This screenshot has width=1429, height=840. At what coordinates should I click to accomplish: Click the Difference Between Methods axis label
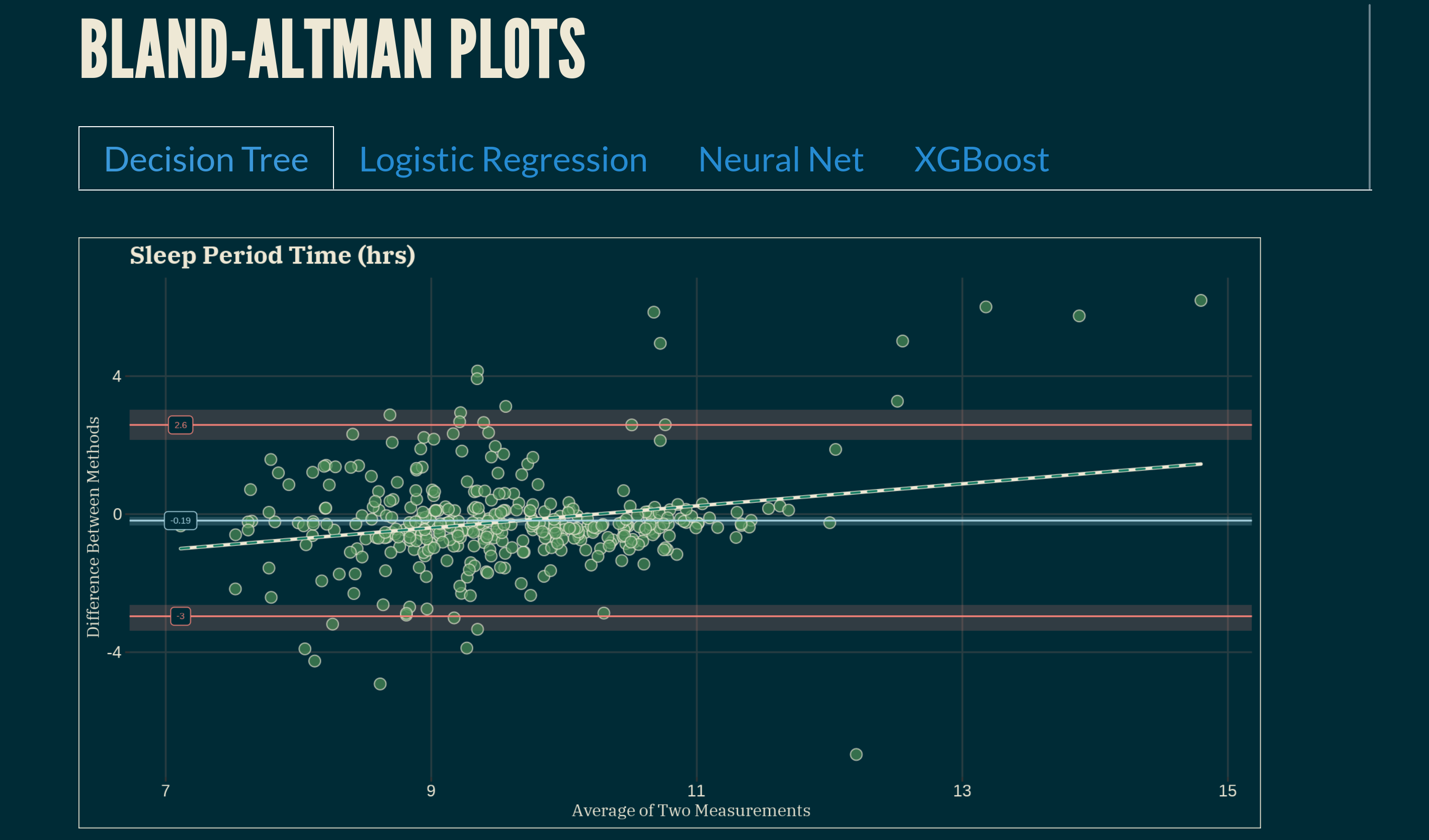93,527
